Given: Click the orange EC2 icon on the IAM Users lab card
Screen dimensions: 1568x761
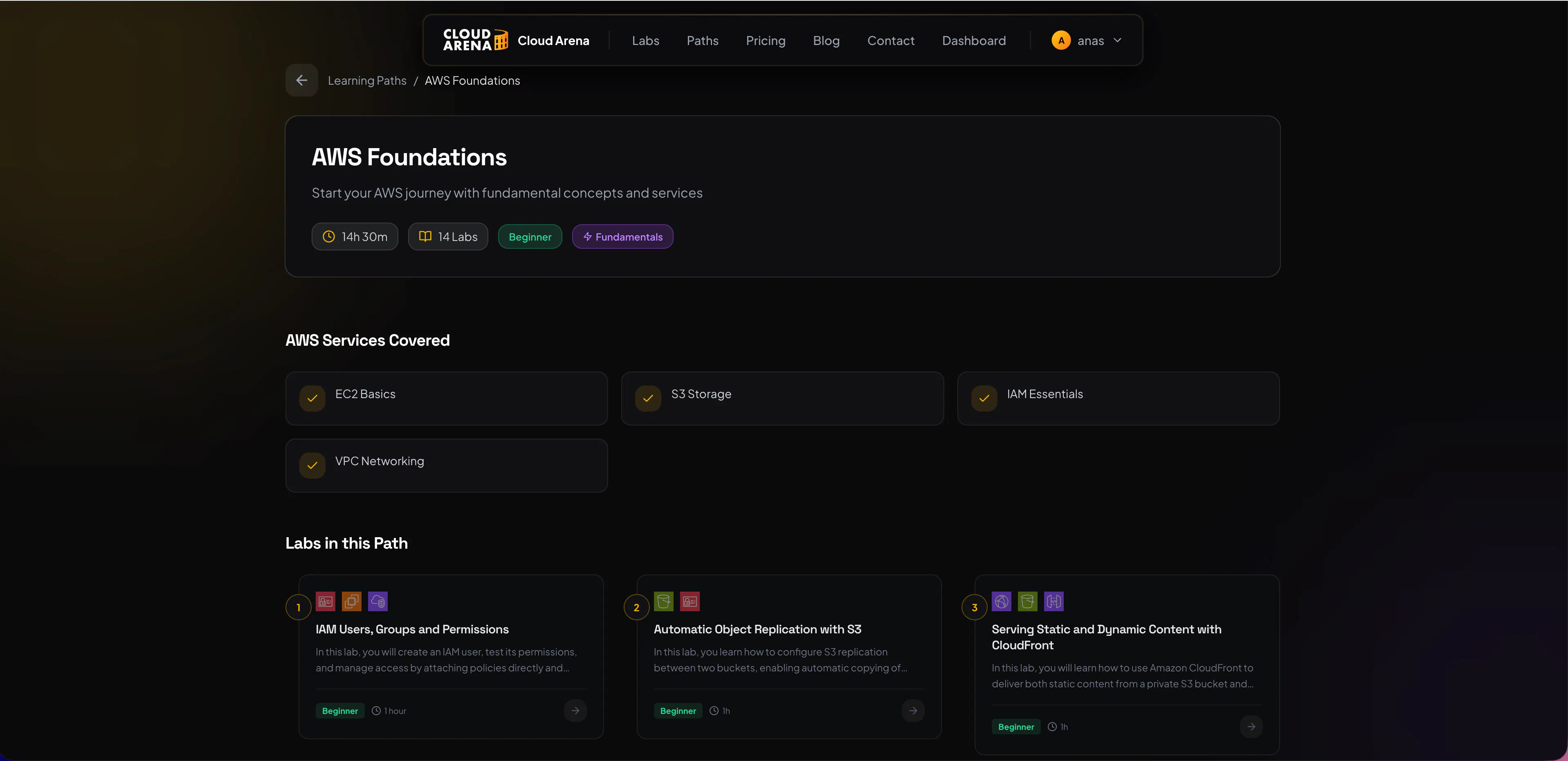Looking at the screenshot, I should point(352,601).
